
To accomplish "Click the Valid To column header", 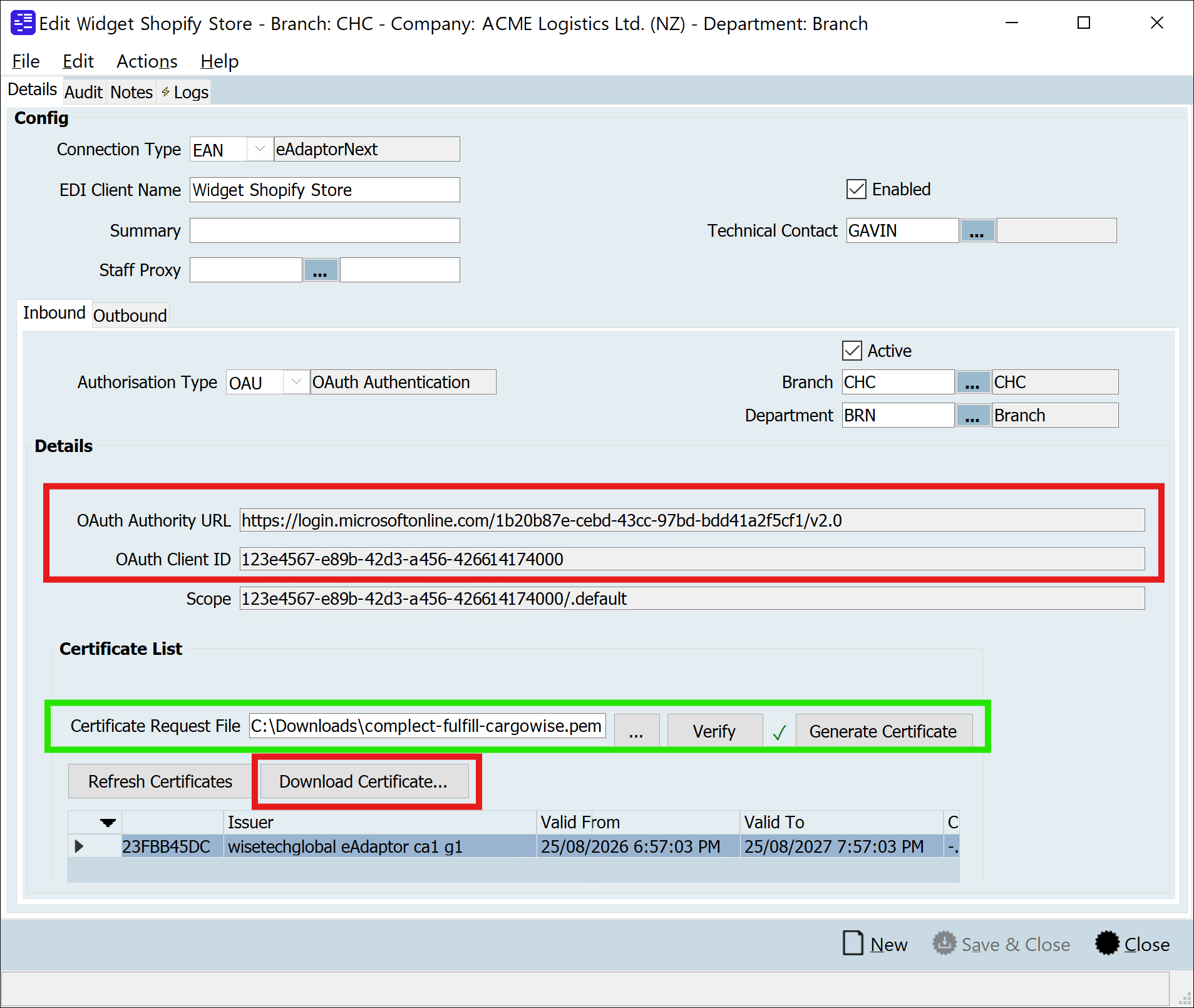I will pos(841,822).
